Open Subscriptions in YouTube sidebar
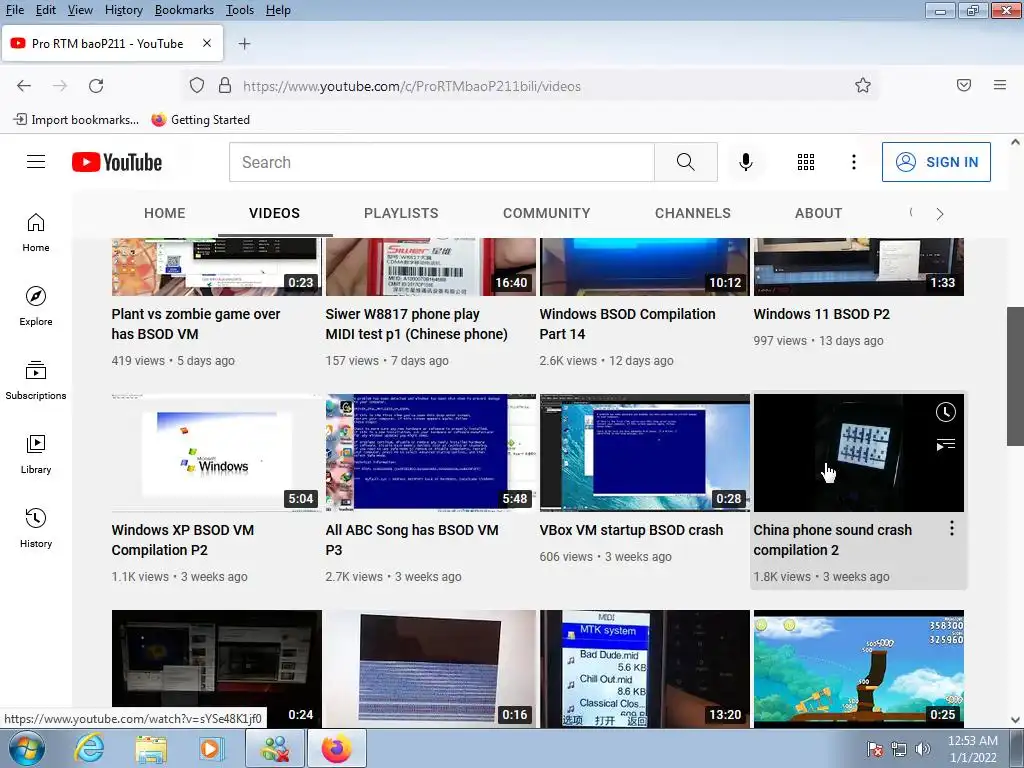 pyautogui.click(x=36, y=380)
